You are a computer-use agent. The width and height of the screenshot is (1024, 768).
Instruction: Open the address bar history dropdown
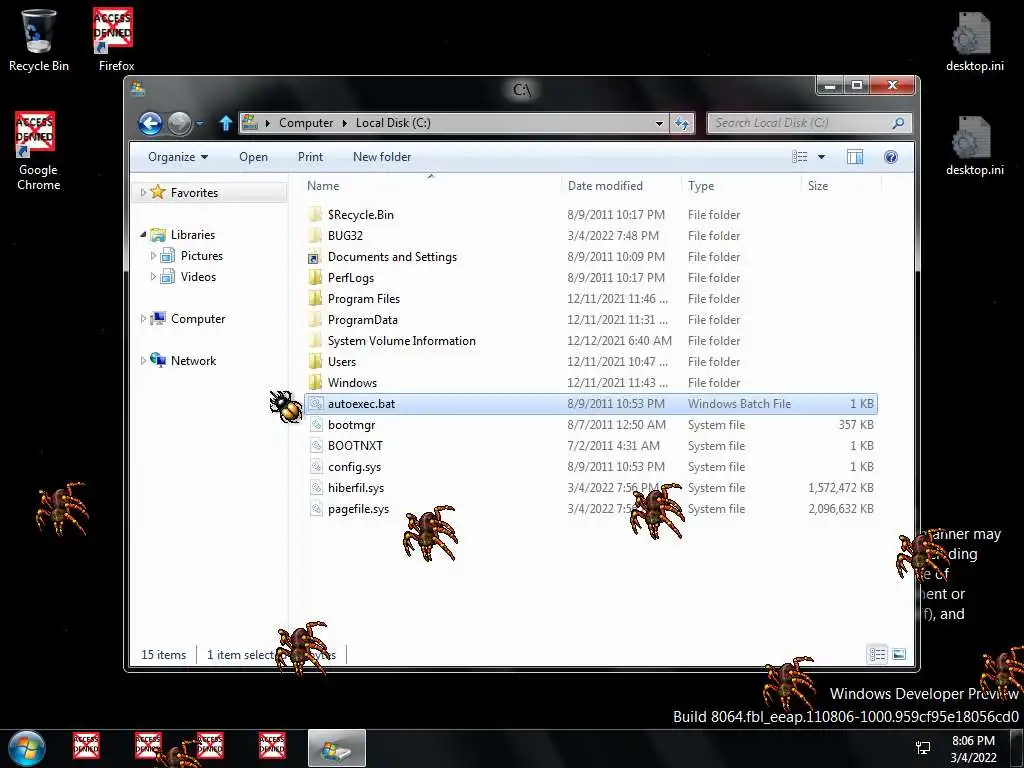pos(660,123)
